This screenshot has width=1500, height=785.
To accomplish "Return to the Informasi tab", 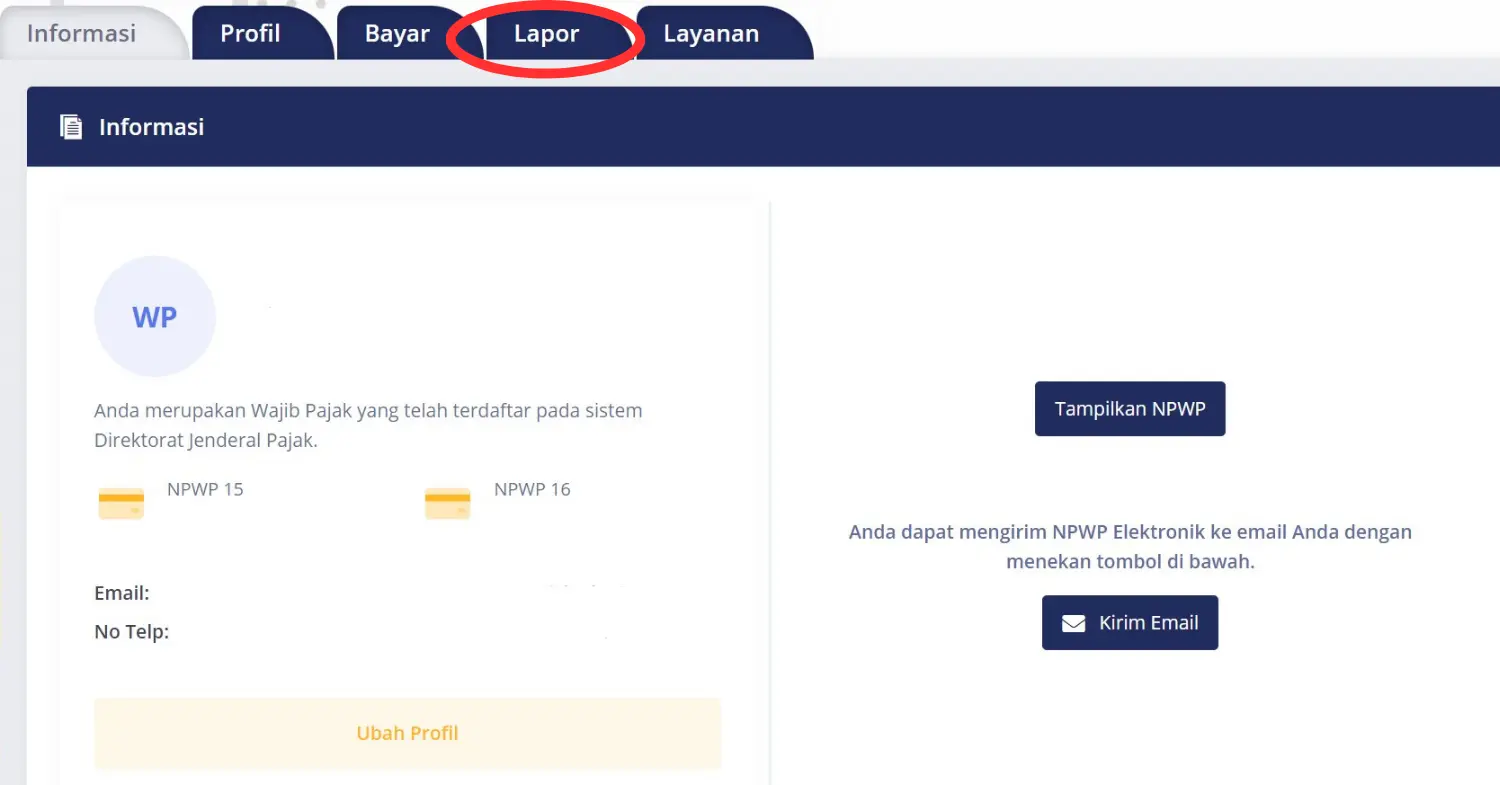I will (x=80, y=33).
